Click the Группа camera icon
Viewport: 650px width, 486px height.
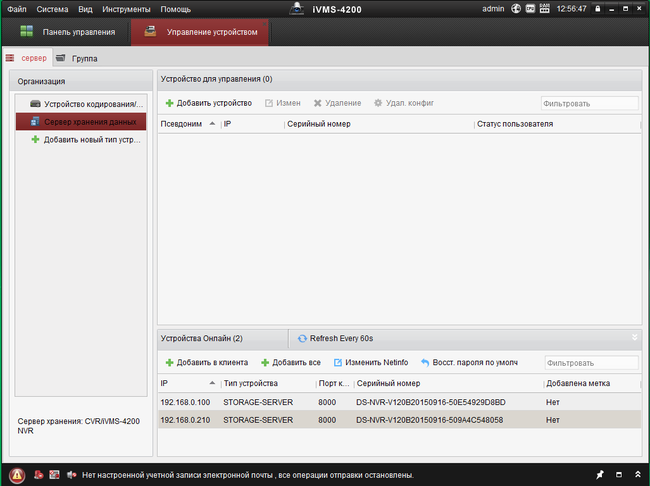point(61,58)
